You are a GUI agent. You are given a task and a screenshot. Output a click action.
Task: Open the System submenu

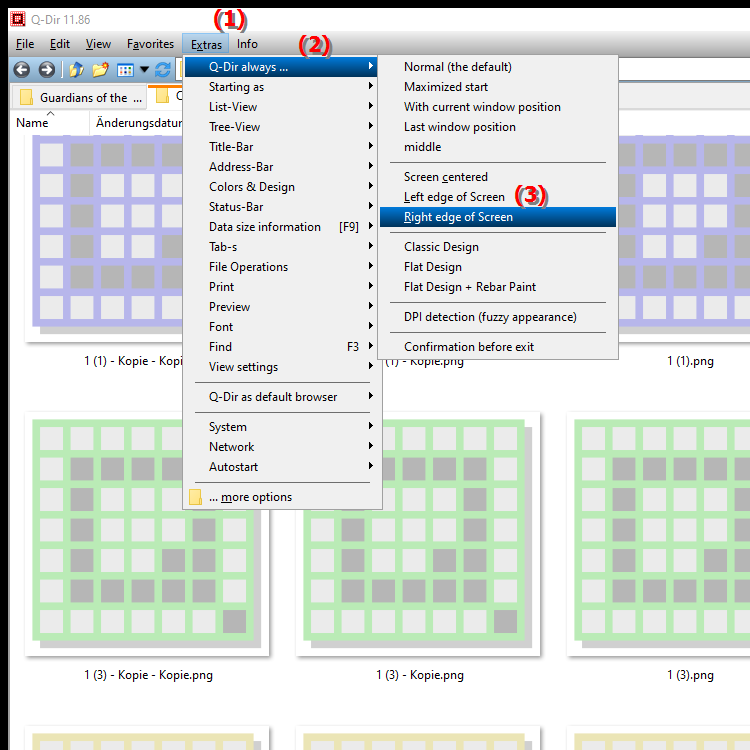coord(281,427)
